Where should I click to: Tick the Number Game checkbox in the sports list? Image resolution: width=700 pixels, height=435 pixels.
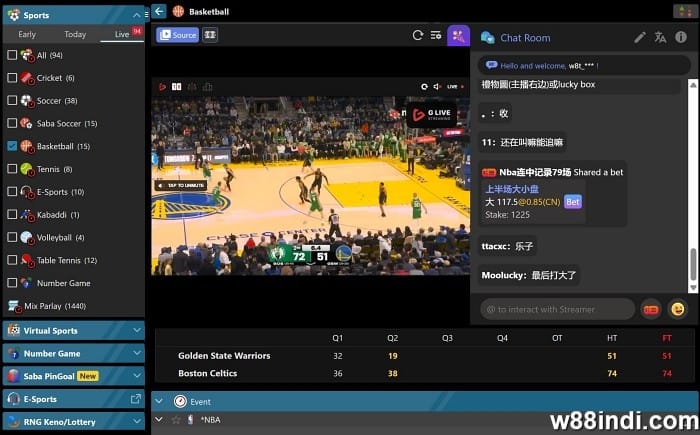pos(12,283)
